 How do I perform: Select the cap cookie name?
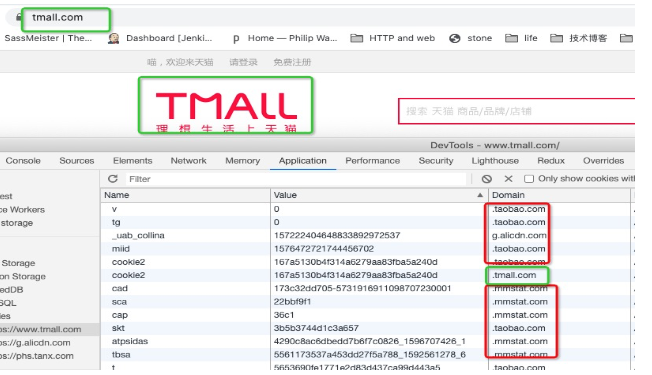coord(119,315)
